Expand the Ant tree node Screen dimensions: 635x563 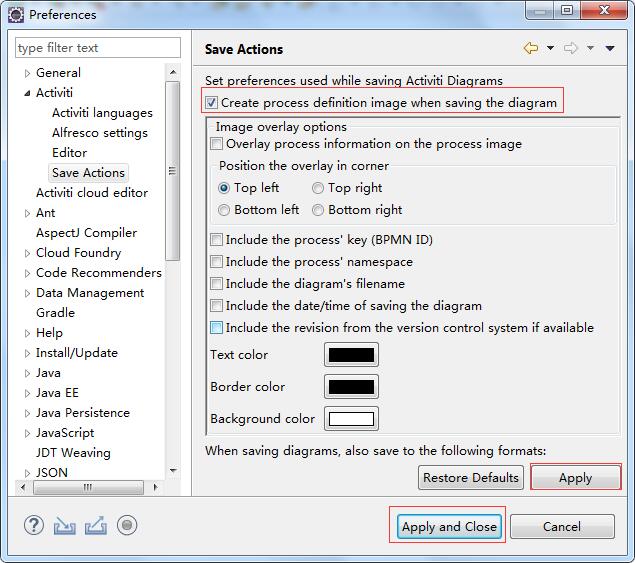pyautogui.click(x=27, y=213)
